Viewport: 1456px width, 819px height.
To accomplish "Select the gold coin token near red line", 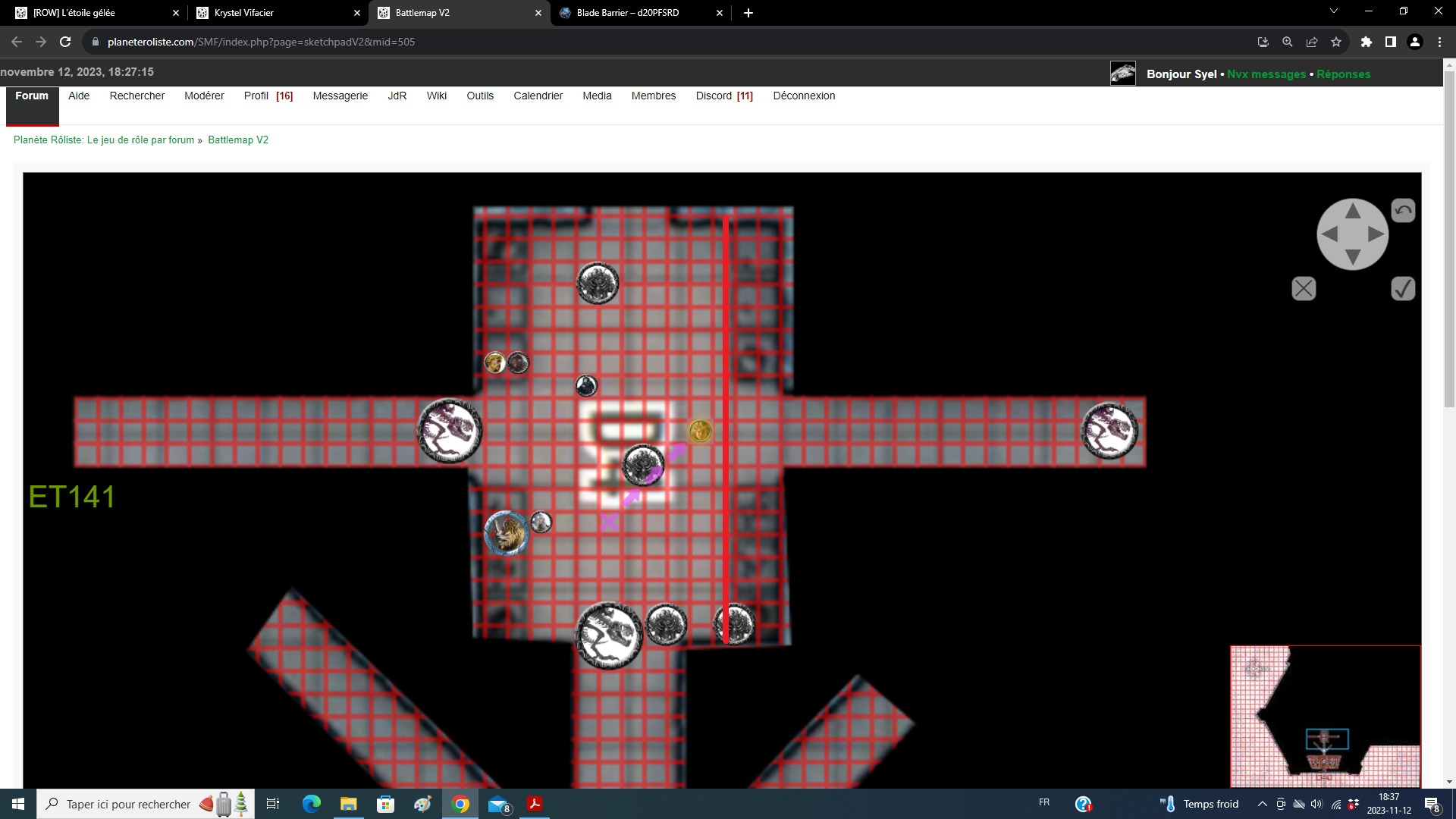I will [x=700, y=431].
